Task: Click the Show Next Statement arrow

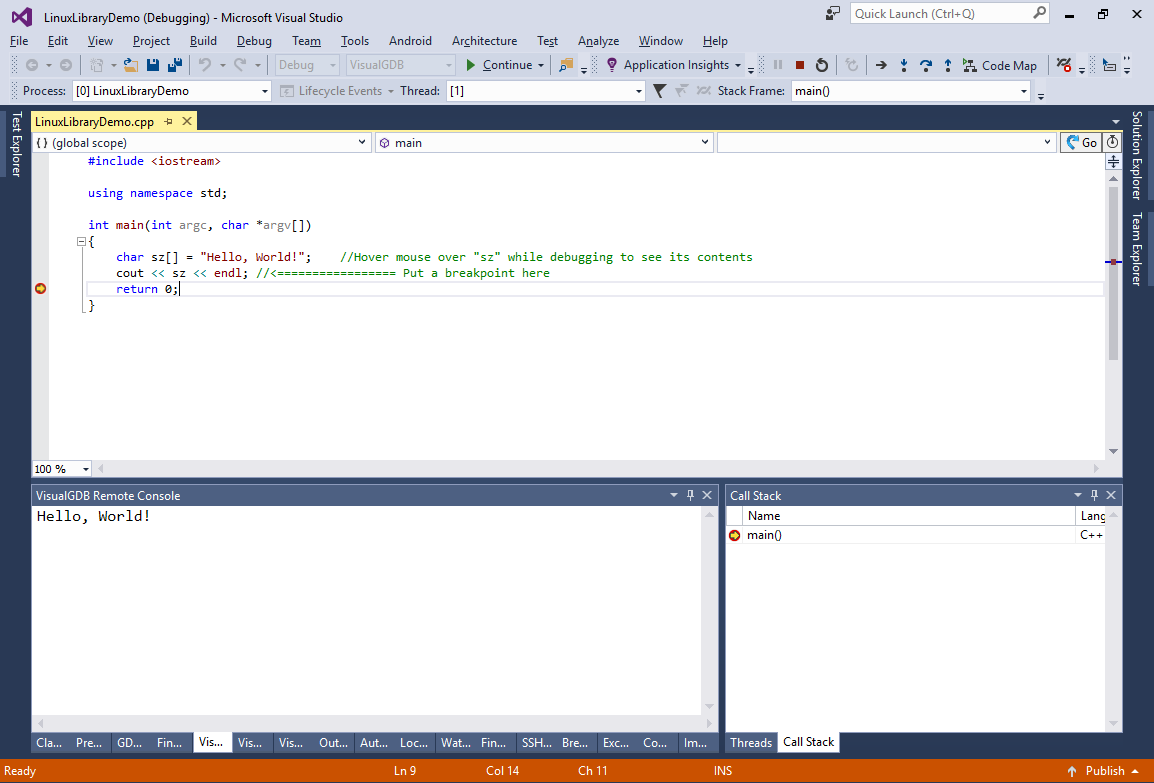Action: pos(881,65)
